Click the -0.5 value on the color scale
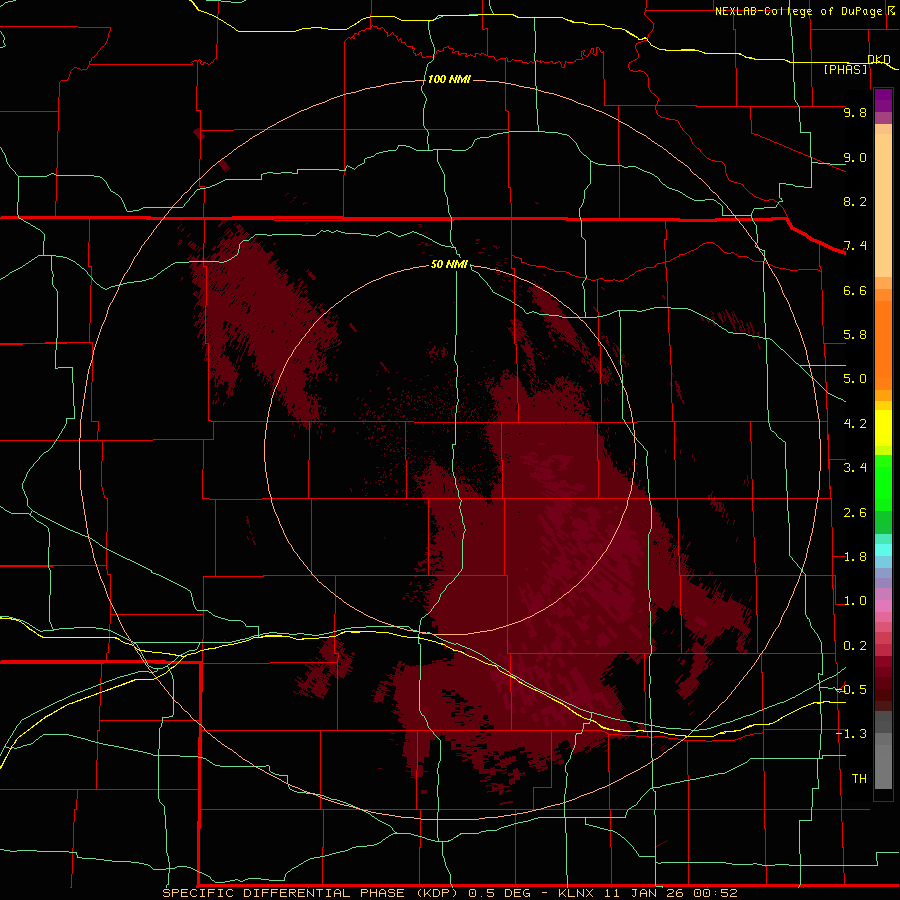The height and width of the screenshot is (900, 900). (851, 690)
